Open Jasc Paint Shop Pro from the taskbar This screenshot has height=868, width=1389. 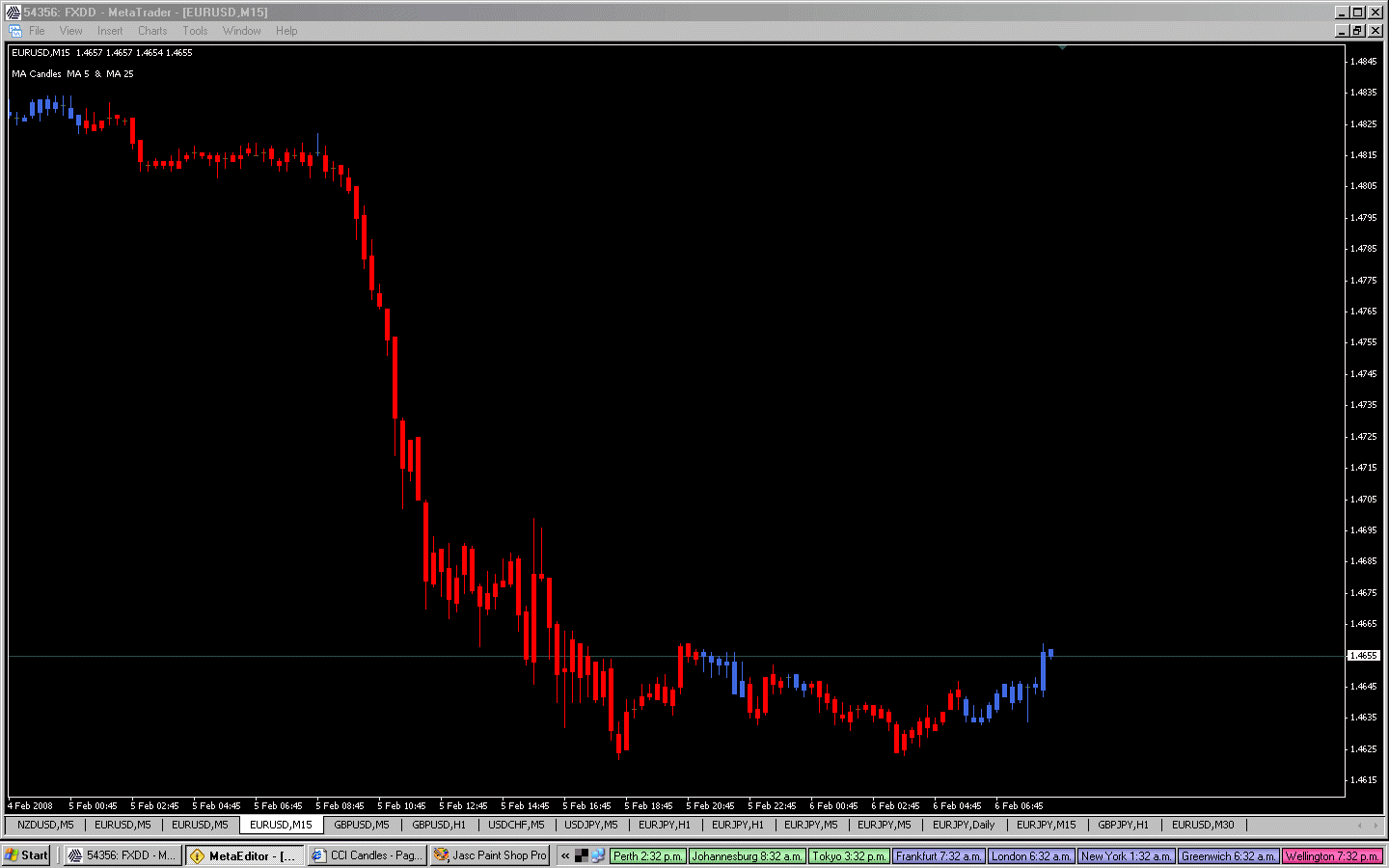point(489,854)
